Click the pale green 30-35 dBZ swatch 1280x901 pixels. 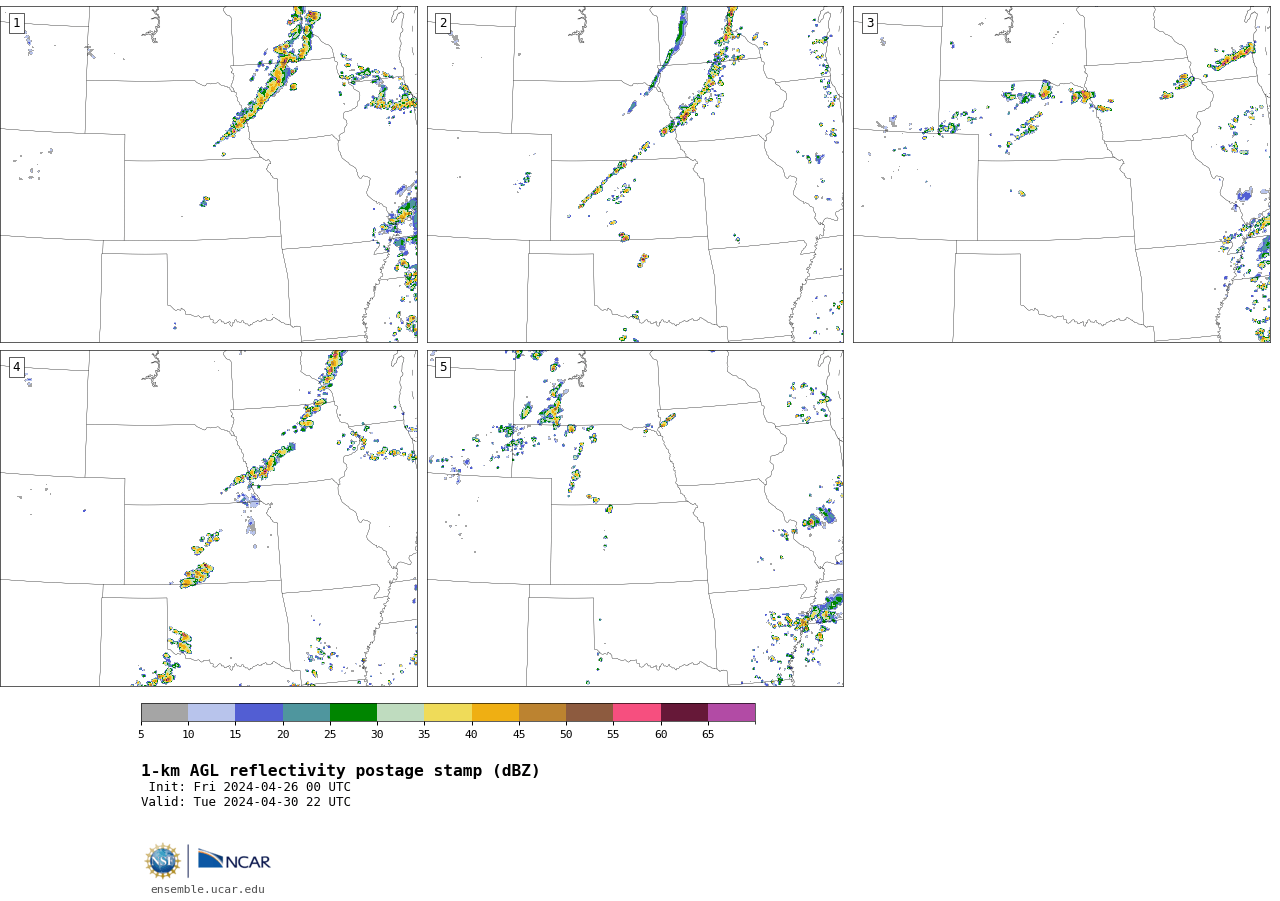401,713
